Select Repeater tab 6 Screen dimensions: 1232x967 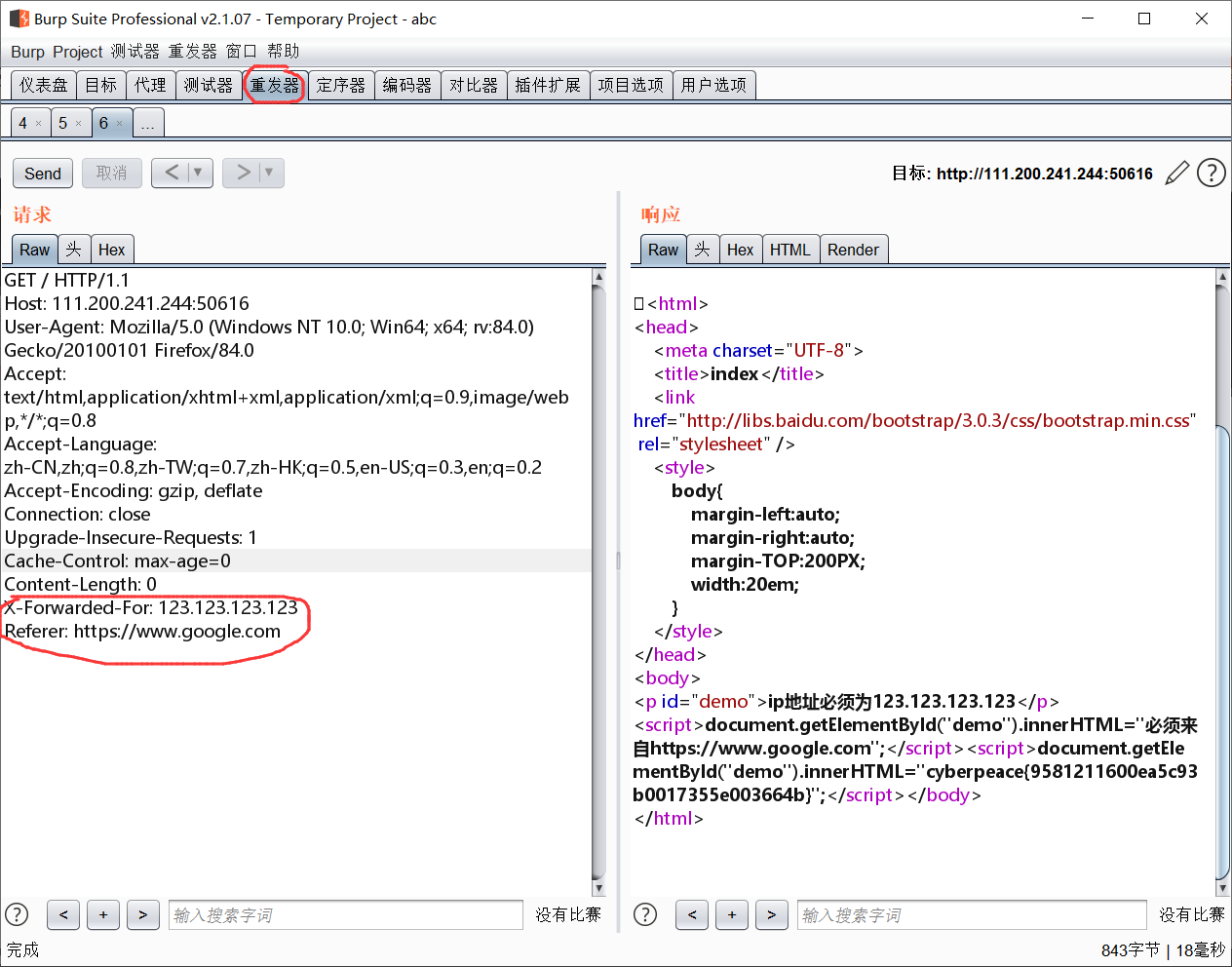(103, 124)
